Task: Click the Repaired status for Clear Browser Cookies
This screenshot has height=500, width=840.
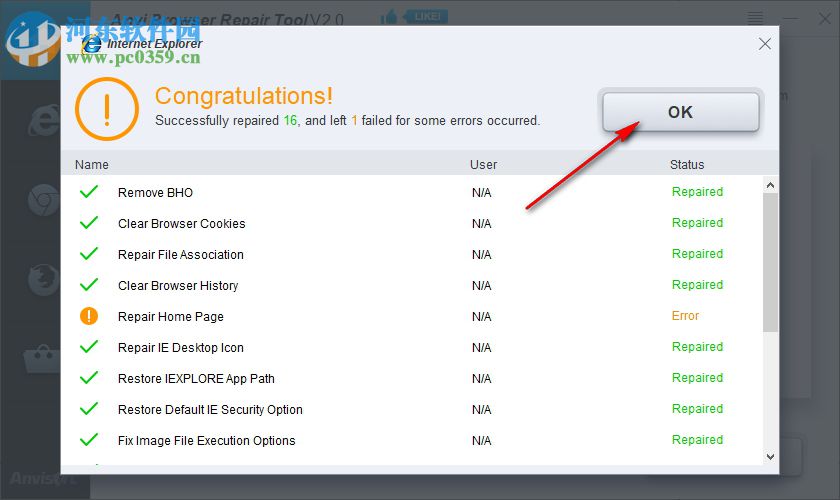Action: coord(698,223)
